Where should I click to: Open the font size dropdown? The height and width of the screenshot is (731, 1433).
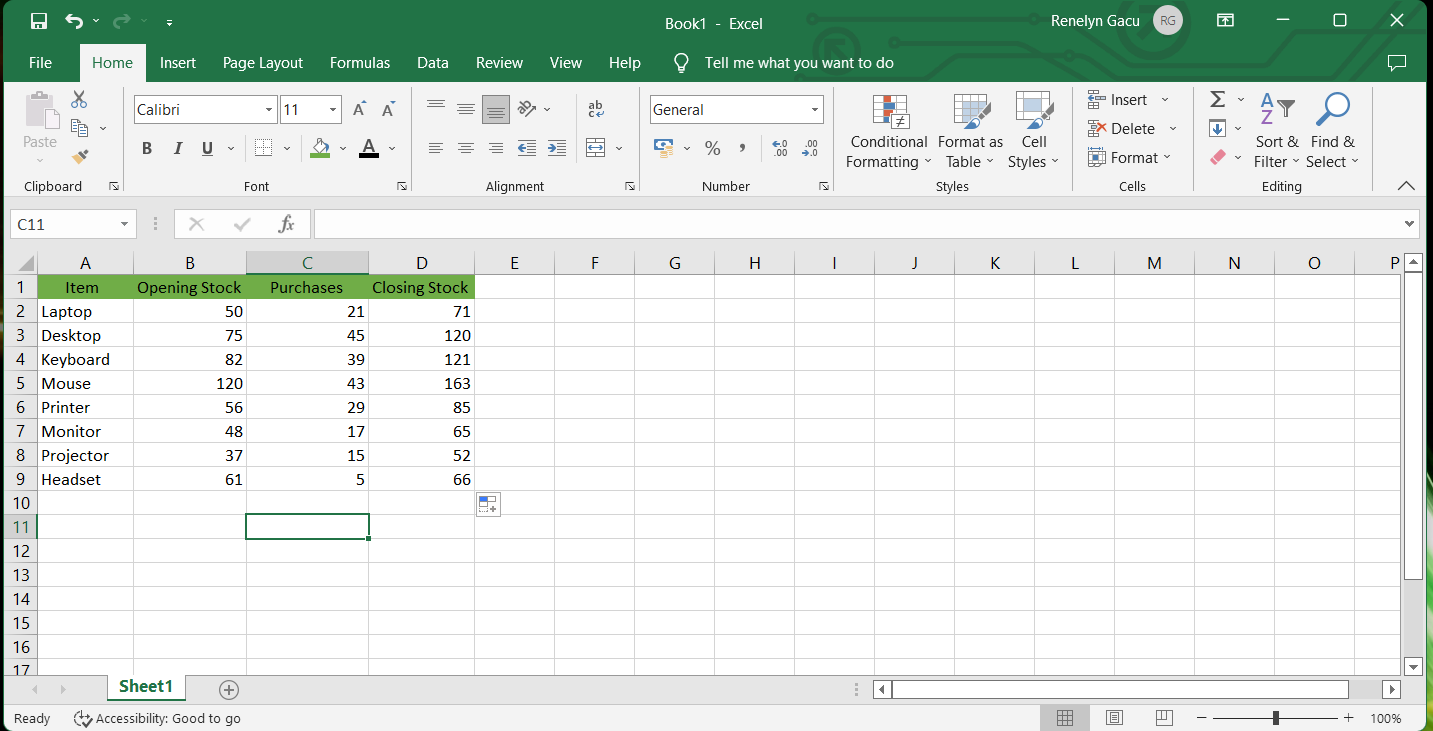pos(334,110)
